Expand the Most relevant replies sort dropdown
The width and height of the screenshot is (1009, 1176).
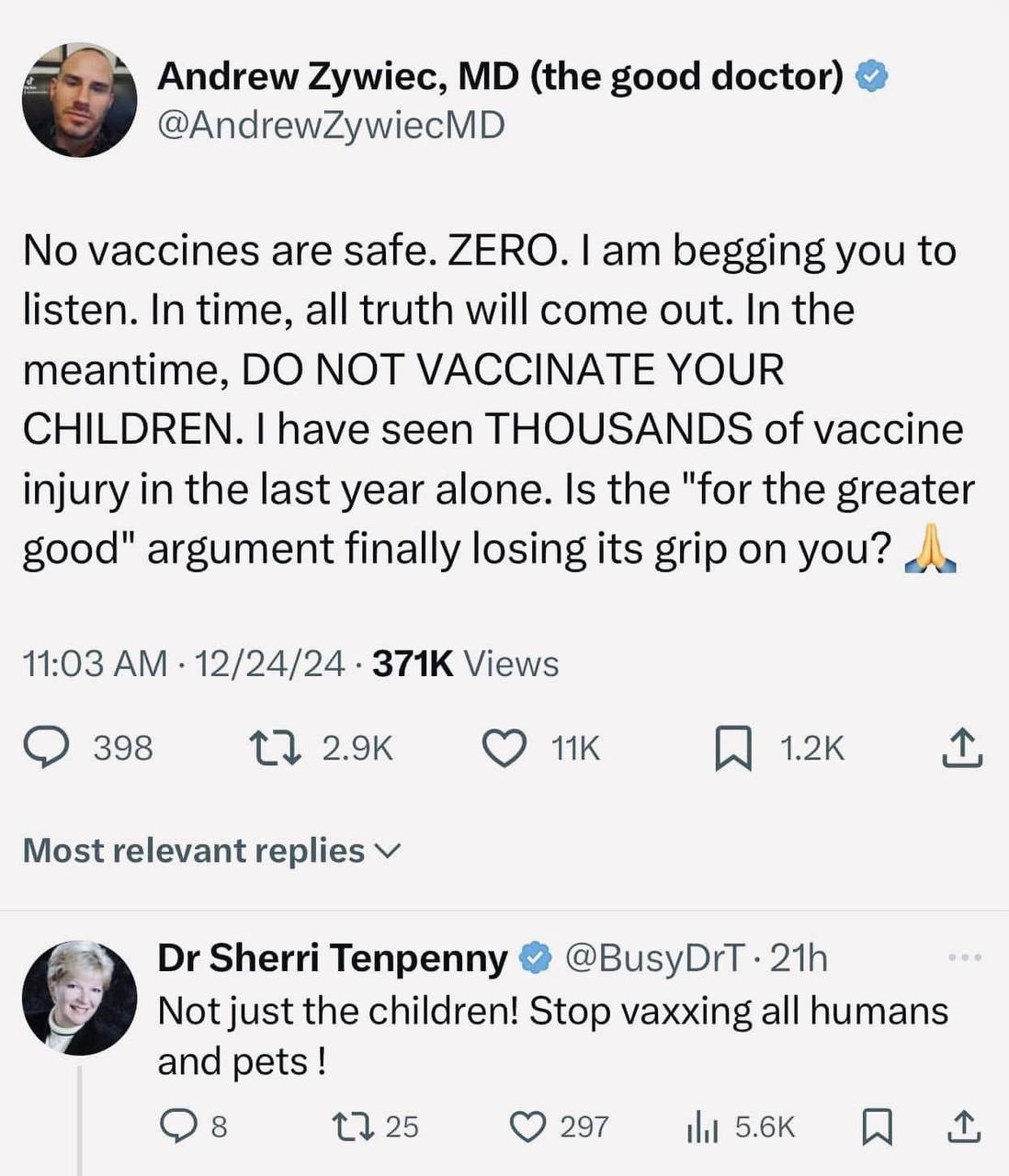point(211,851)
